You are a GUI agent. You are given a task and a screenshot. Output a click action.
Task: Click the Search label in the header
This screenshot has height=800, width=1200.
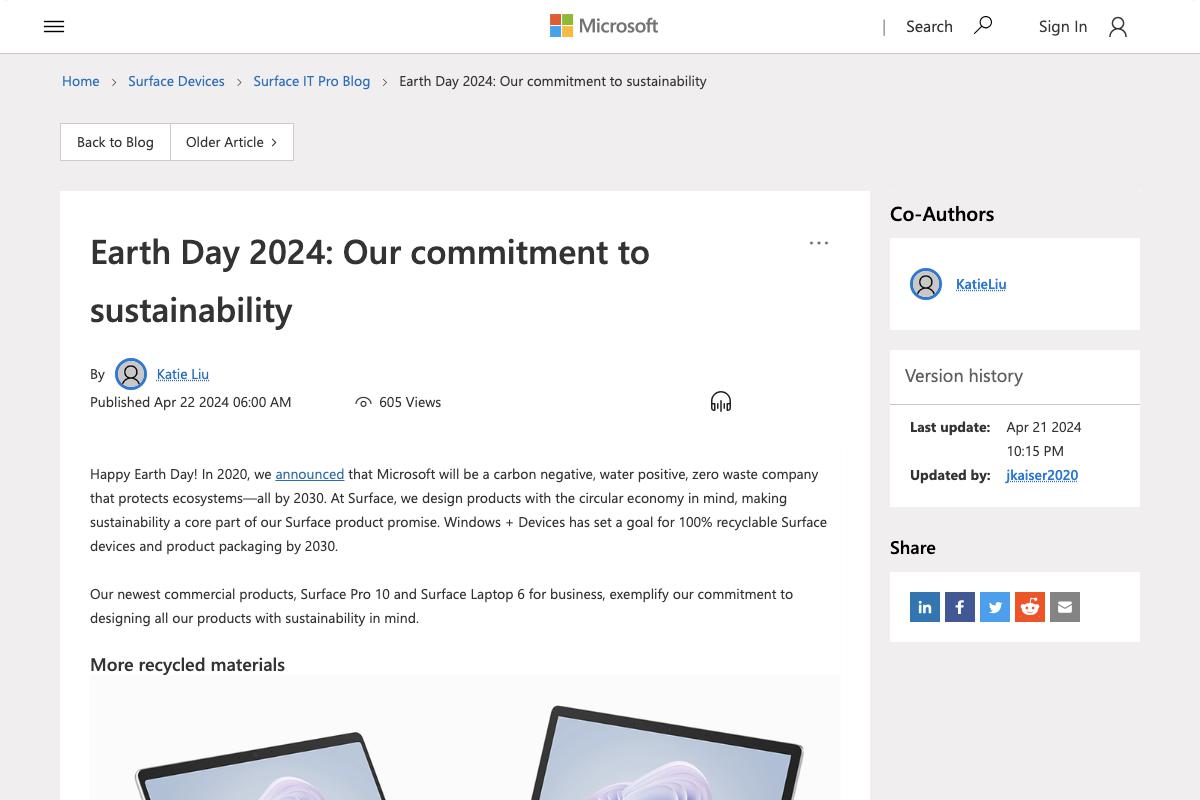929,27
